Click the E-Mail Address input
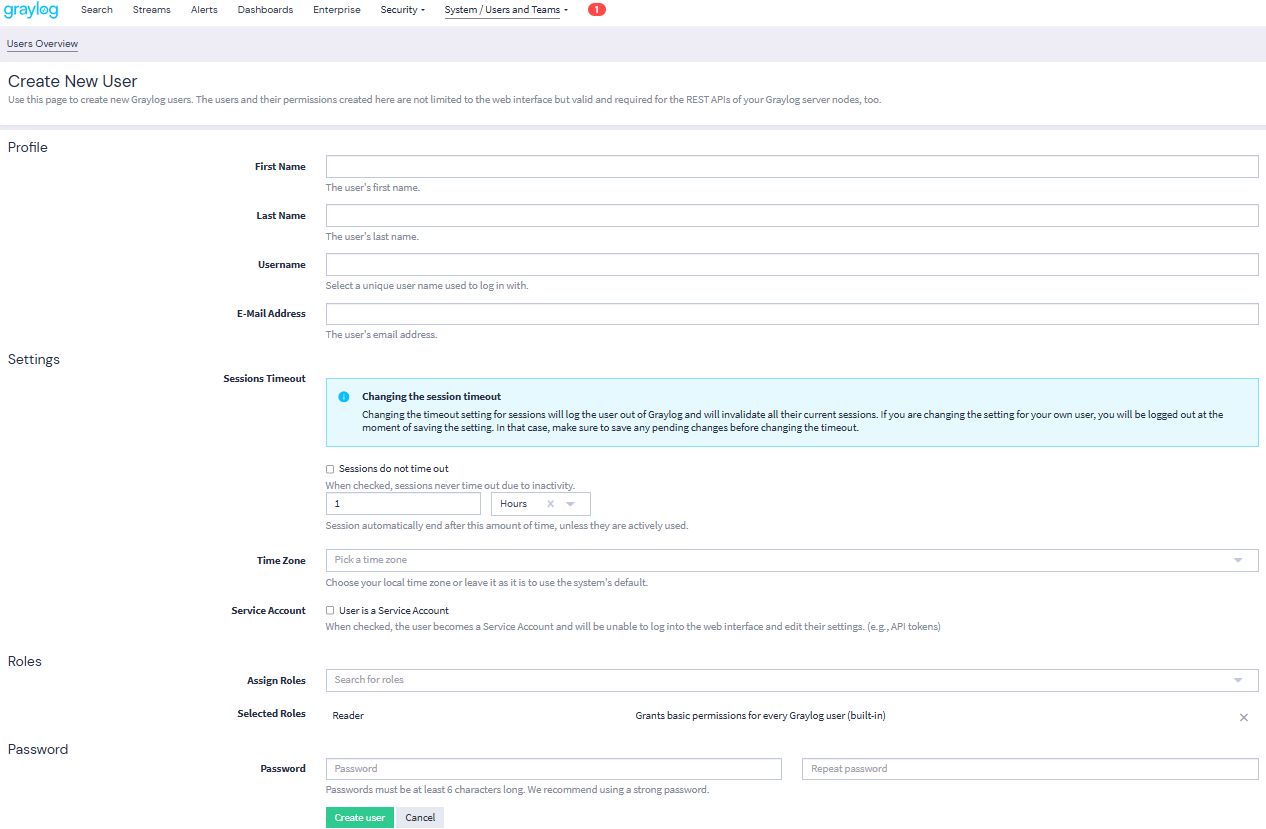The width and height of the screenshot is (1266, 829). [x=791, y=314]
